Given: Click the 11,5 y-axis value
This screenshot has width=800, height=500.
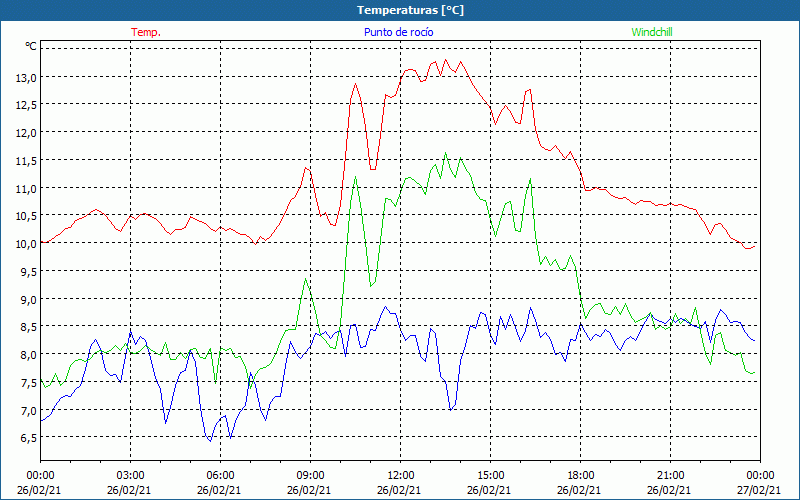Looking at the screenshot, I should (x=27, y=161).
